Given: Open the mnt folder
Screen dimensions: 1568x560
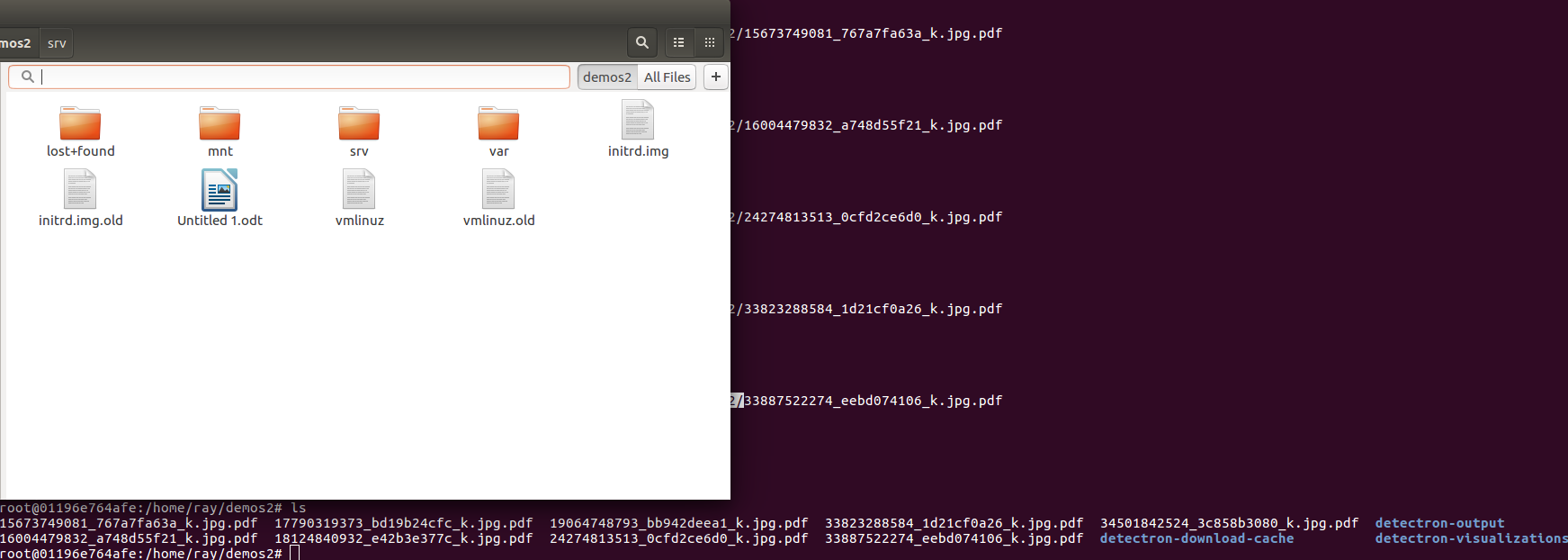Looking at the screenshot, I should tap(220, 131).
